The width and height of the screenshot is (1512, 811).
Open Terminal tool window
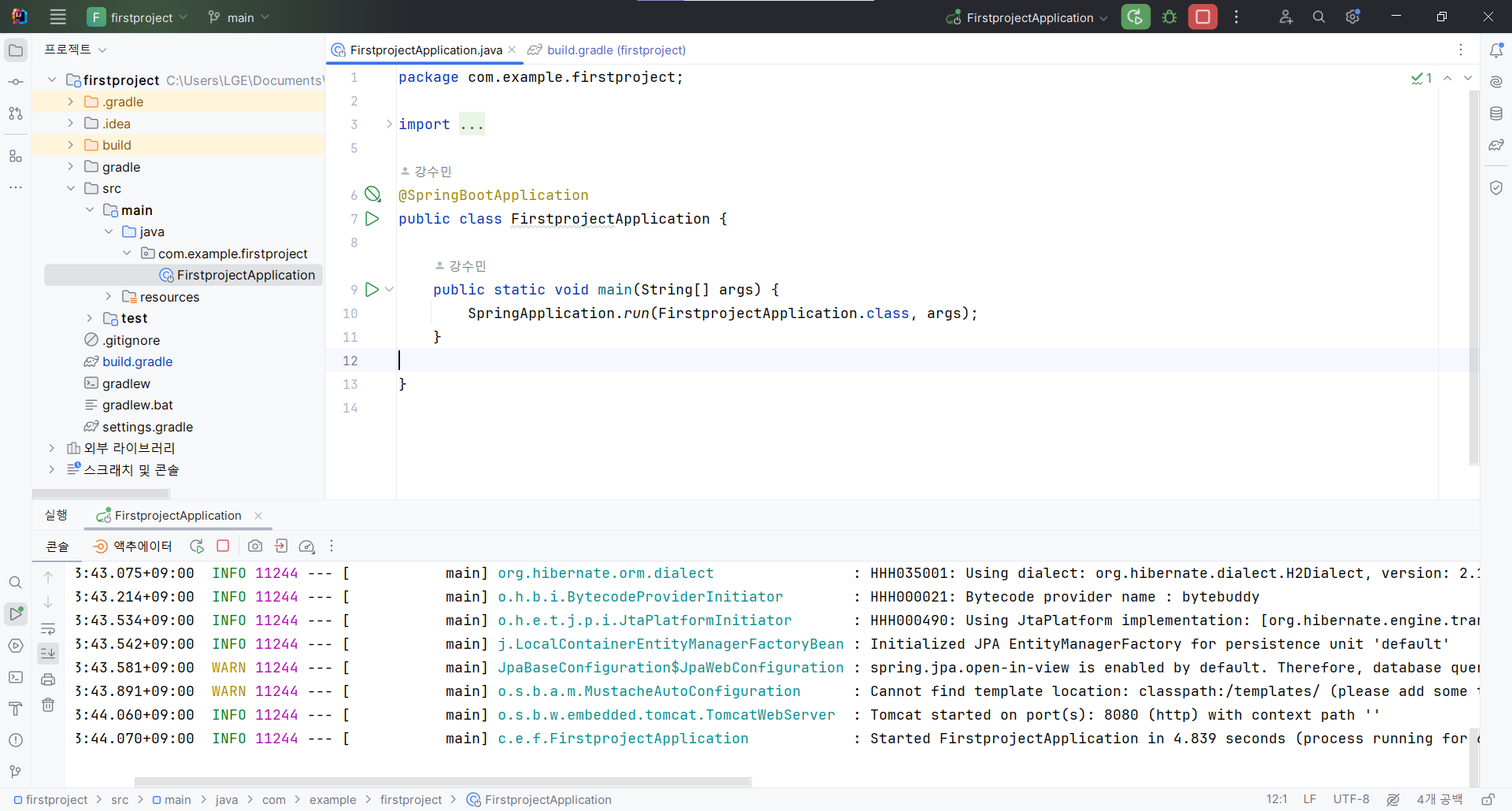point(16,677)
